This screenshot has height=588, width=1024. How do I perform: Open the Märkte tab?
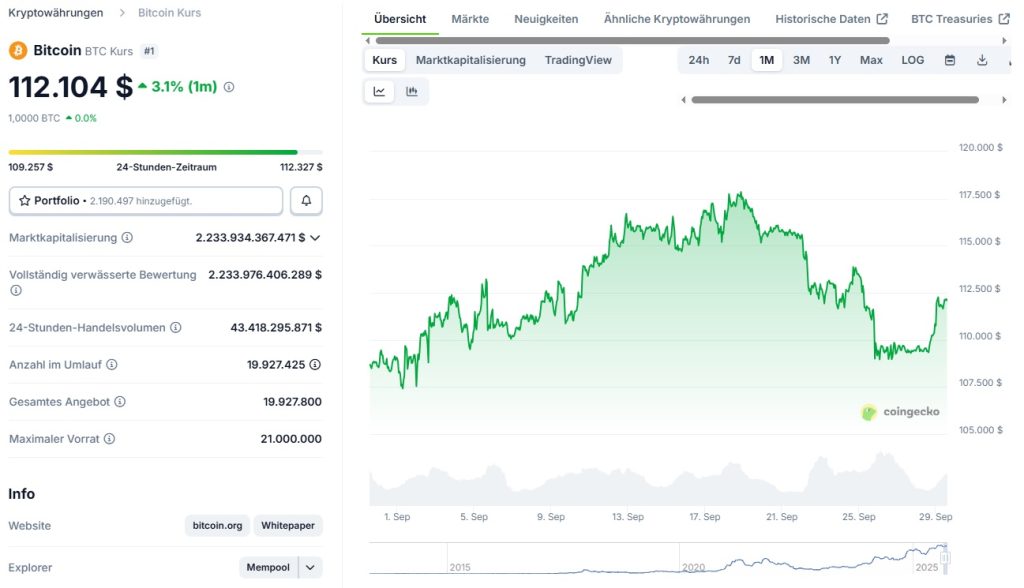[470, 19]
